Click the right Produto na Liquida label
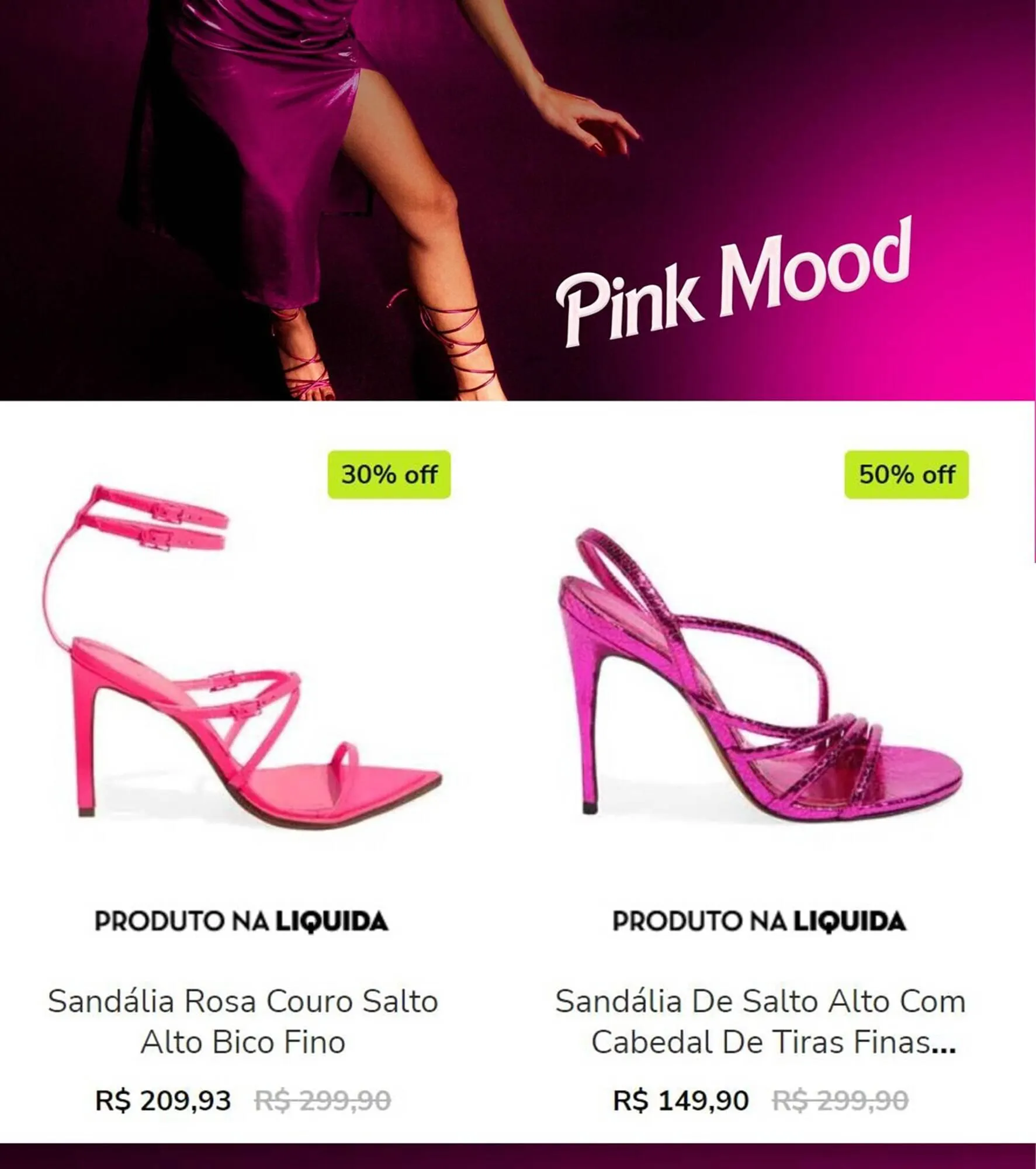 (x=759, y=922)
